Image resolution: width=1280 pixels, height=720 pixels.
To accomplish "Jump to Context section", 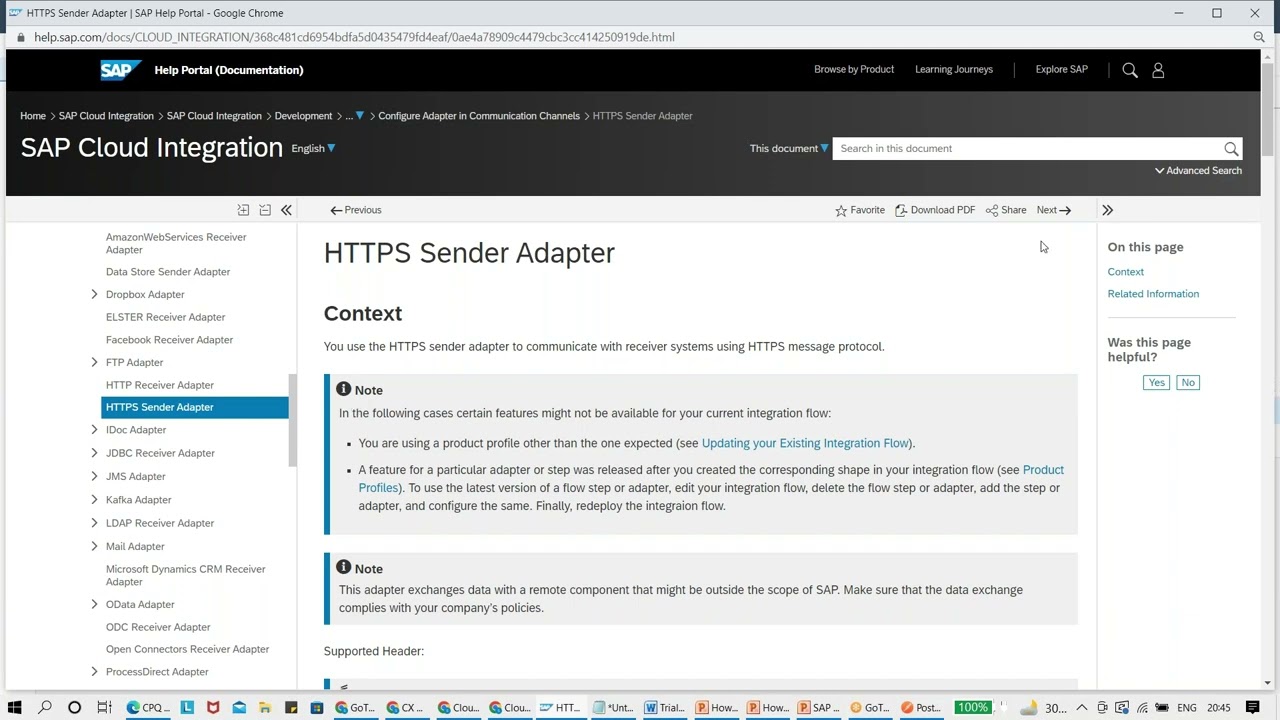I will click(x=1125, y=272).
